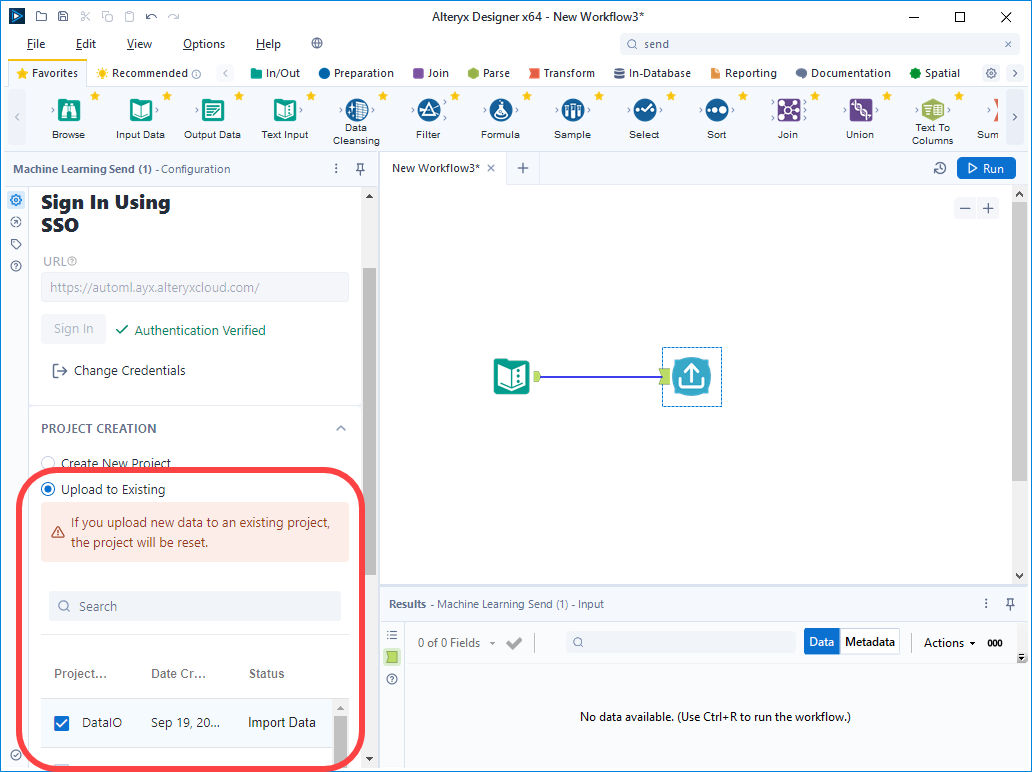
Task: Select the Machine Learning Send node on canvas
Action: click(x=691, y=376)
